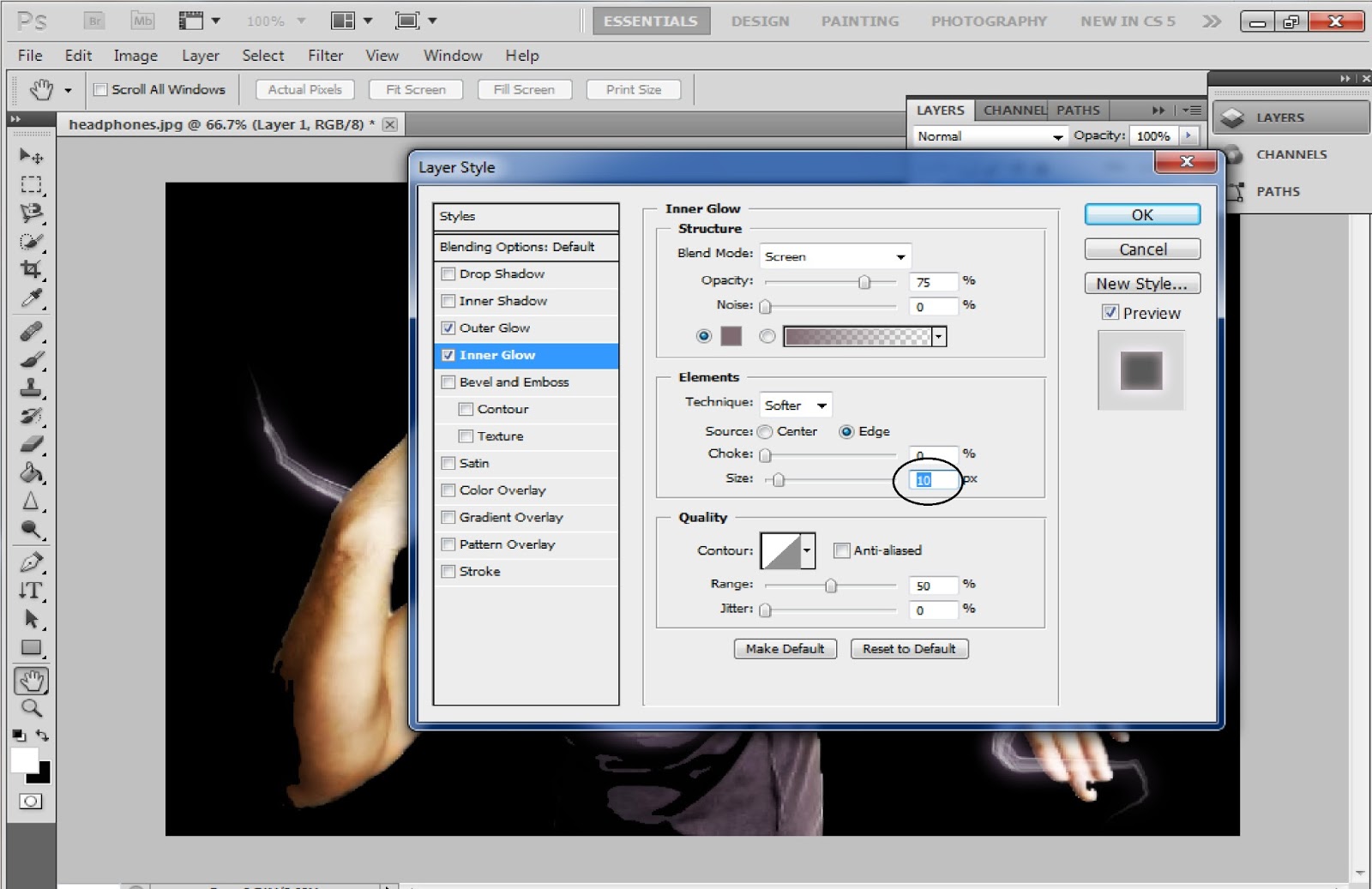Select the Type tool
1372x889 pixels.
(x=31, y=592)
